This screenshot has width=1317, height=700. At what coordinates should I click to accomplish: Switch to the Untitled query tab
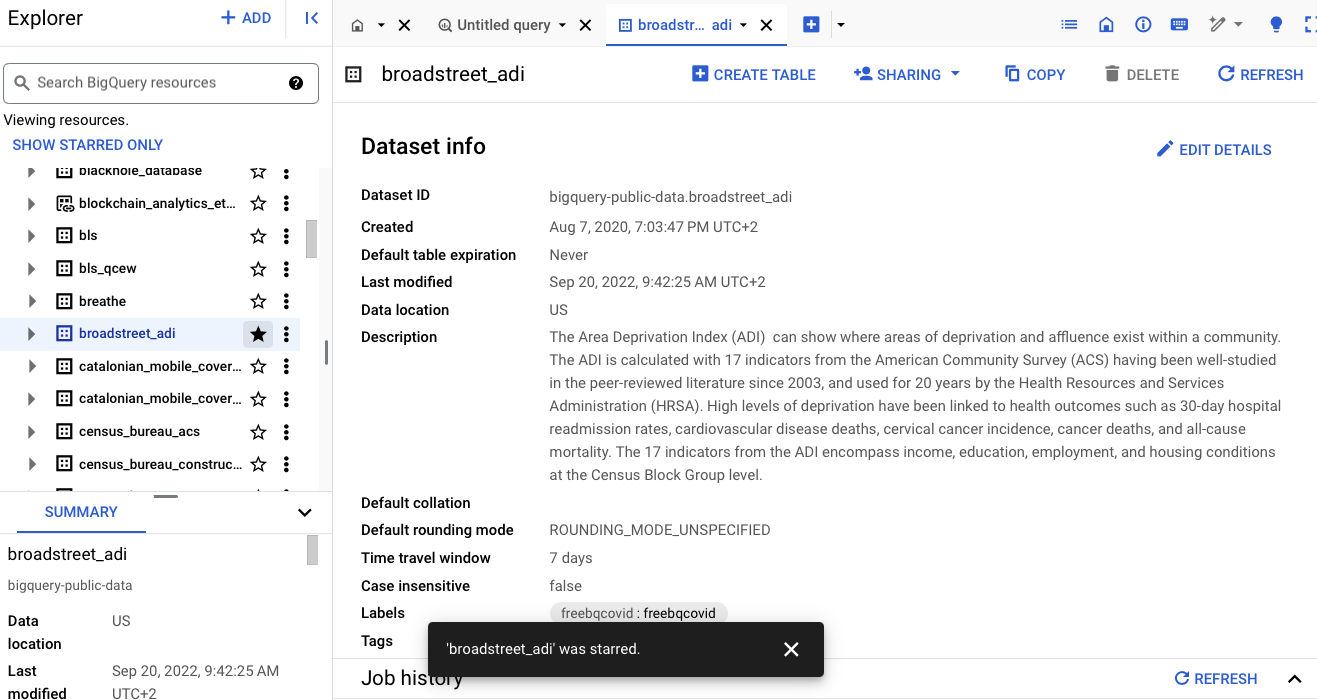pos(503,25)
